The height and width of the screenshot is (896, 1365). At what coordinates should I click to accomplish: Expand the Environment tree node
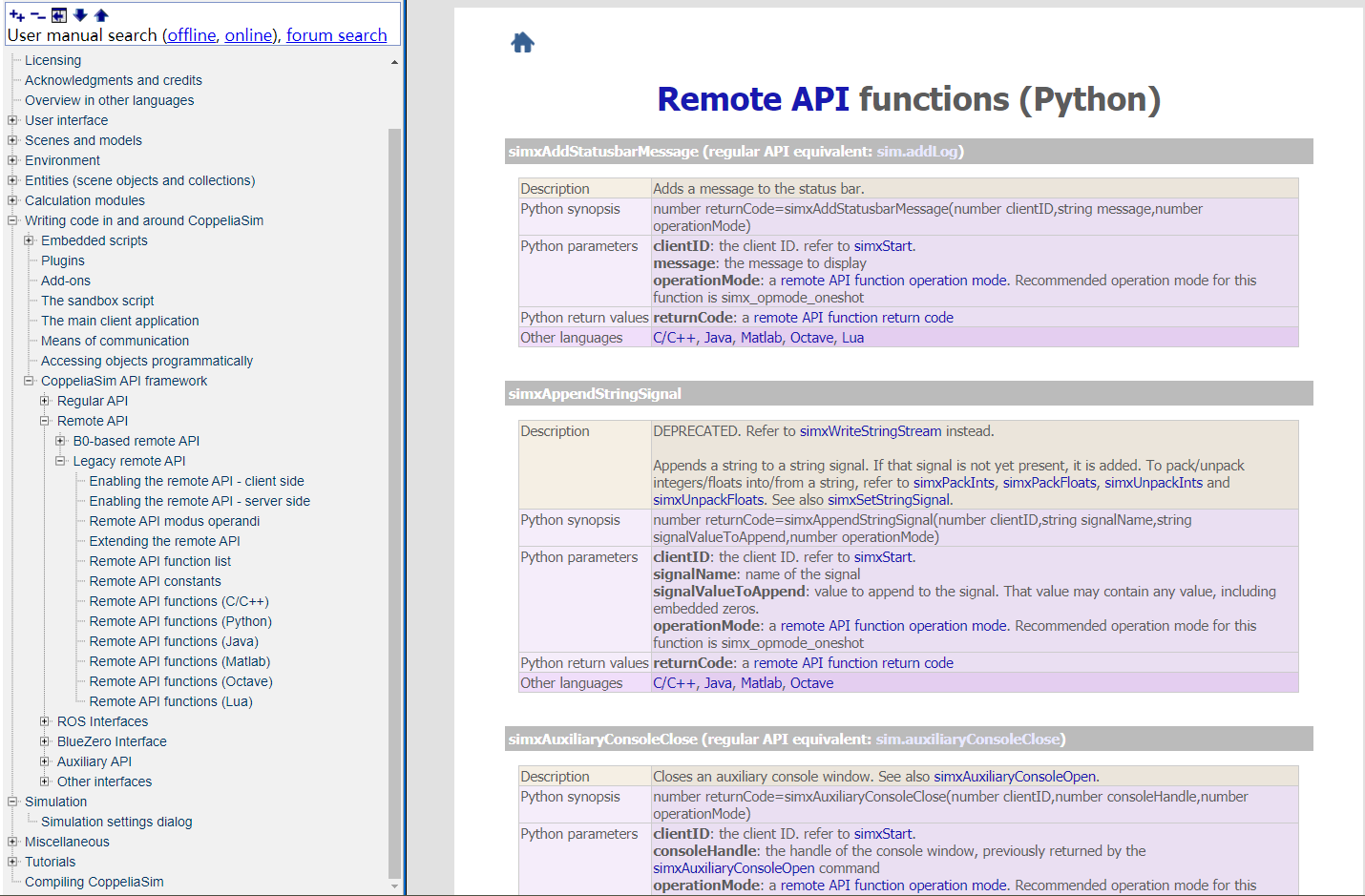12,160
